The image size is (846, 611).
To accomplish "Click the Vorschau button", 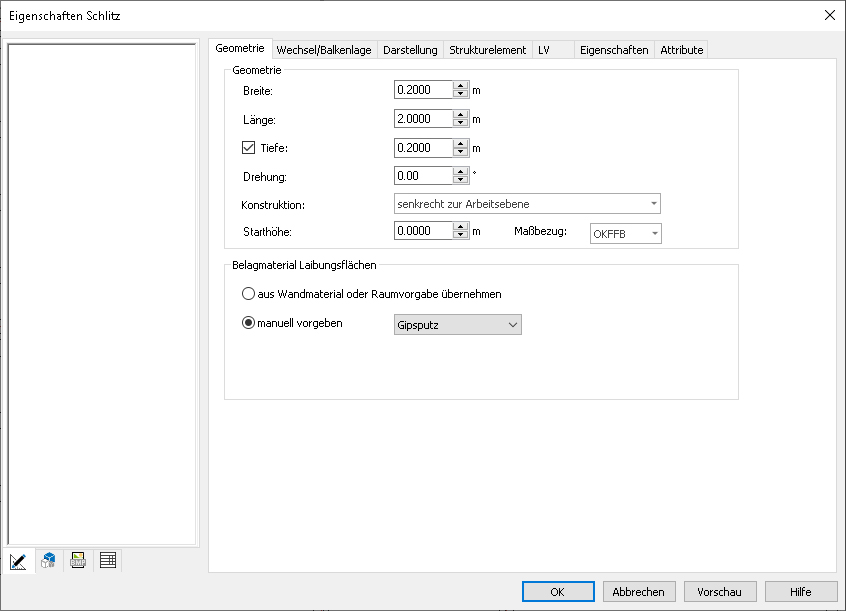I will [719, 592].
